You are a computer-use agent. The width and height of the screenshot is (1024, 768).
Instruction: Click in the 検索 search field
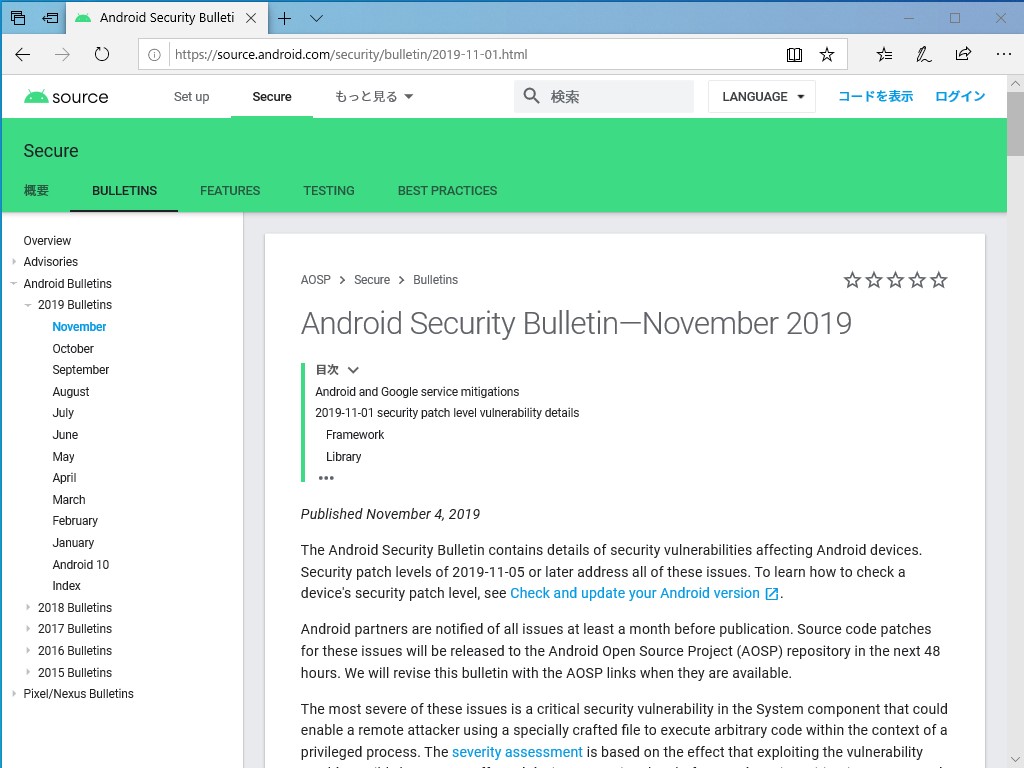point(603,97)
